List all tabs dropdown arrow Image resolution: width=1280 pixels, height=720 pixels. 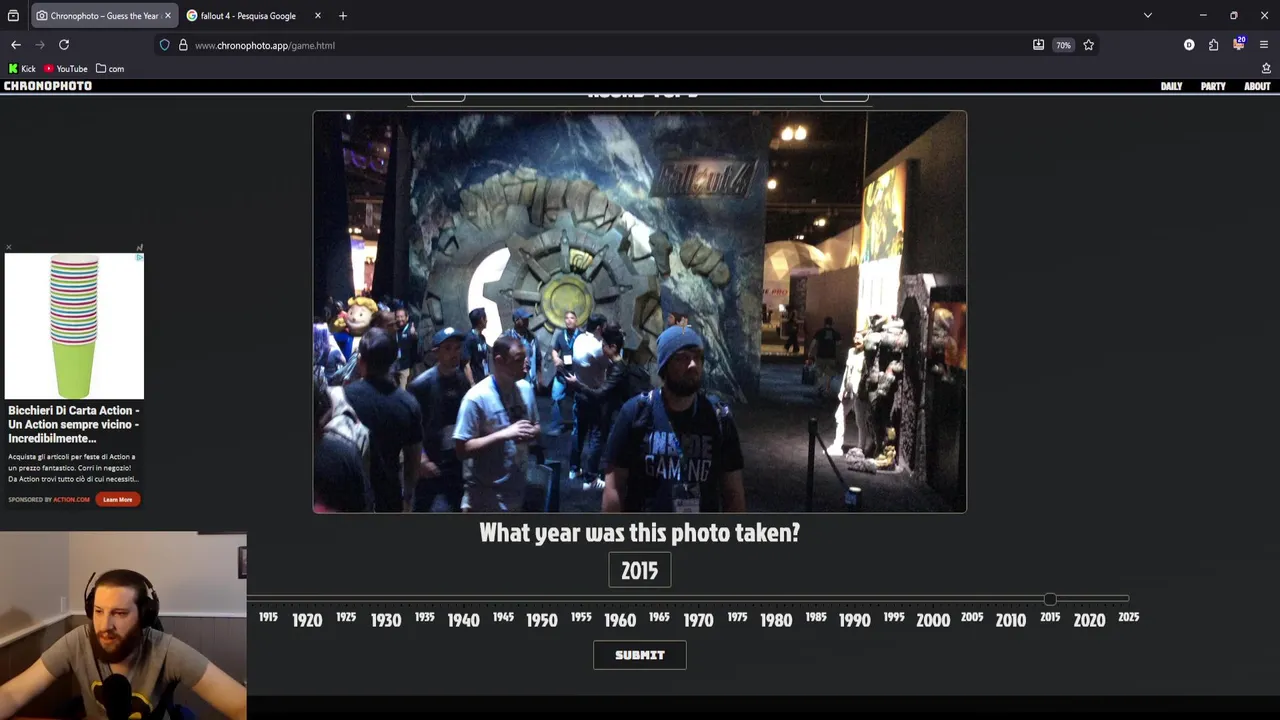point(1148,16)
